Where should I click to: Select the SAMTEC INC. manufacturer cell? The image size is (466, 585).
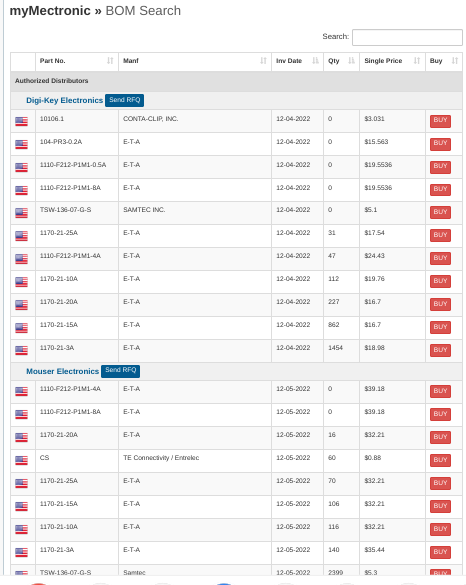click(195, 213)
